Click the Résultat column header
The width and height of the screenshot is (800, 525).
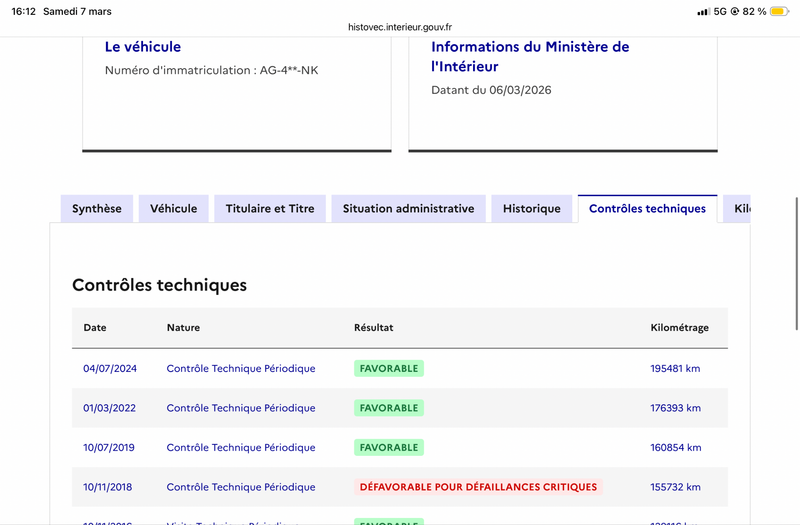click(374, 327)
